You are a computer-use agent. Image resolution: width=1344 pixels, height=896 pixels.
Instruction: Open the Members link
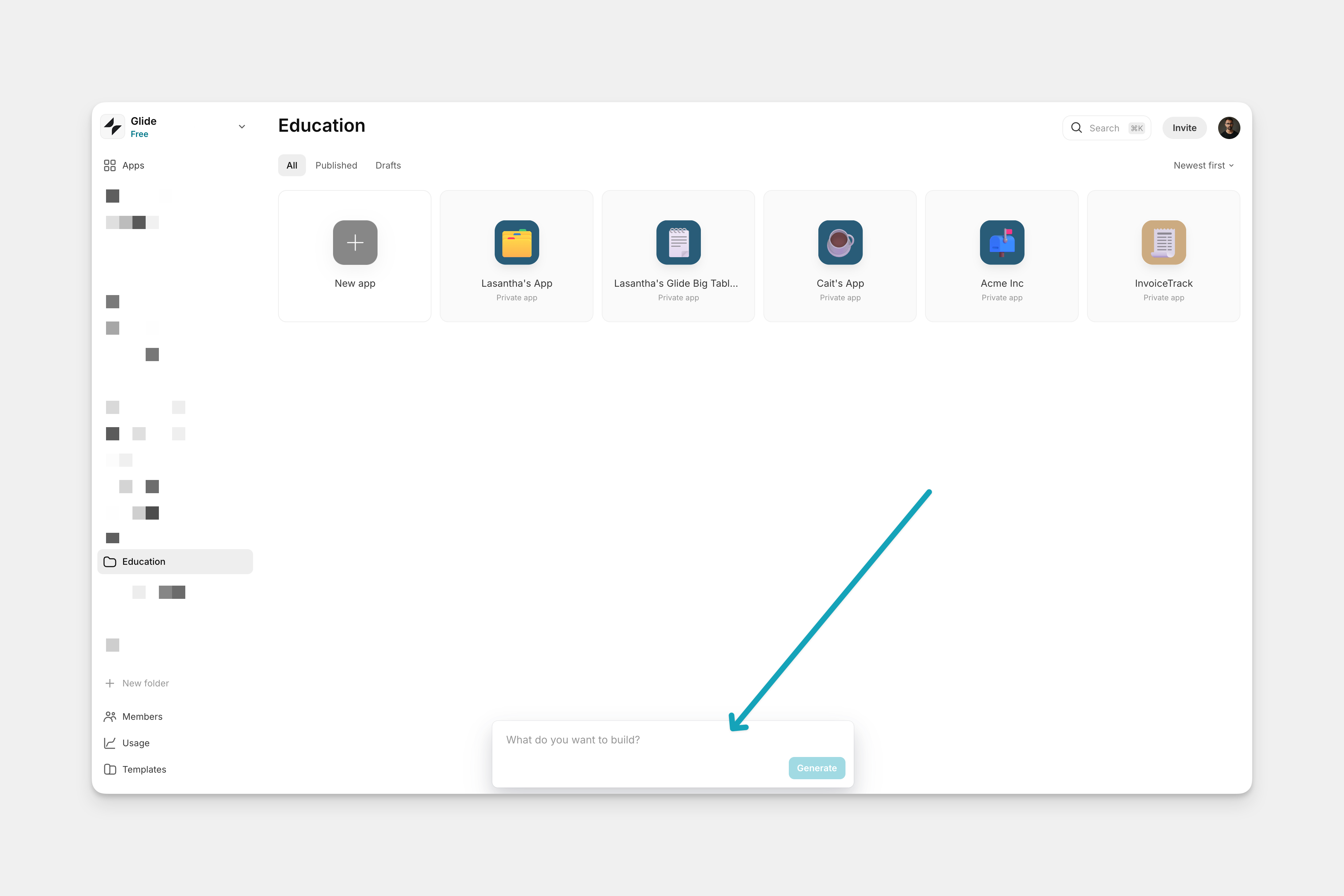click(142, 717)
